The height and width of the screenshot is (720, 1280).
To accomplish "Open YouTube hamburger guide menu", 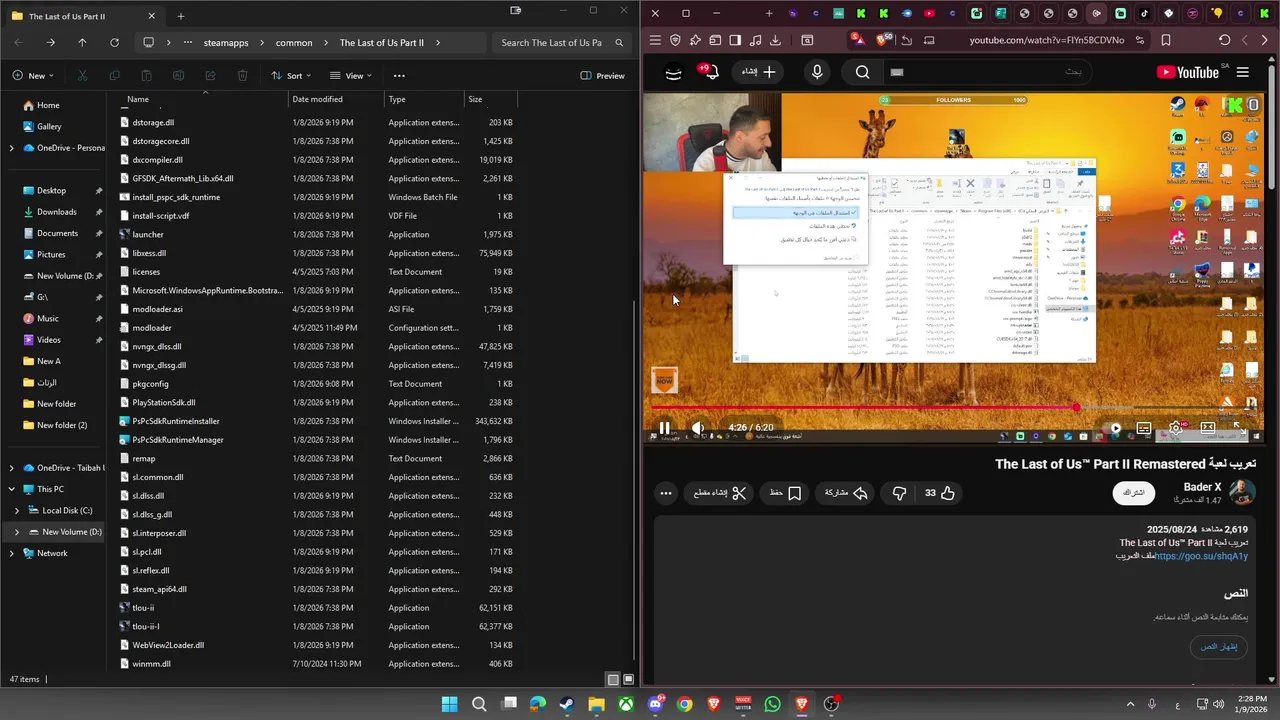I will click(1242, 72).
